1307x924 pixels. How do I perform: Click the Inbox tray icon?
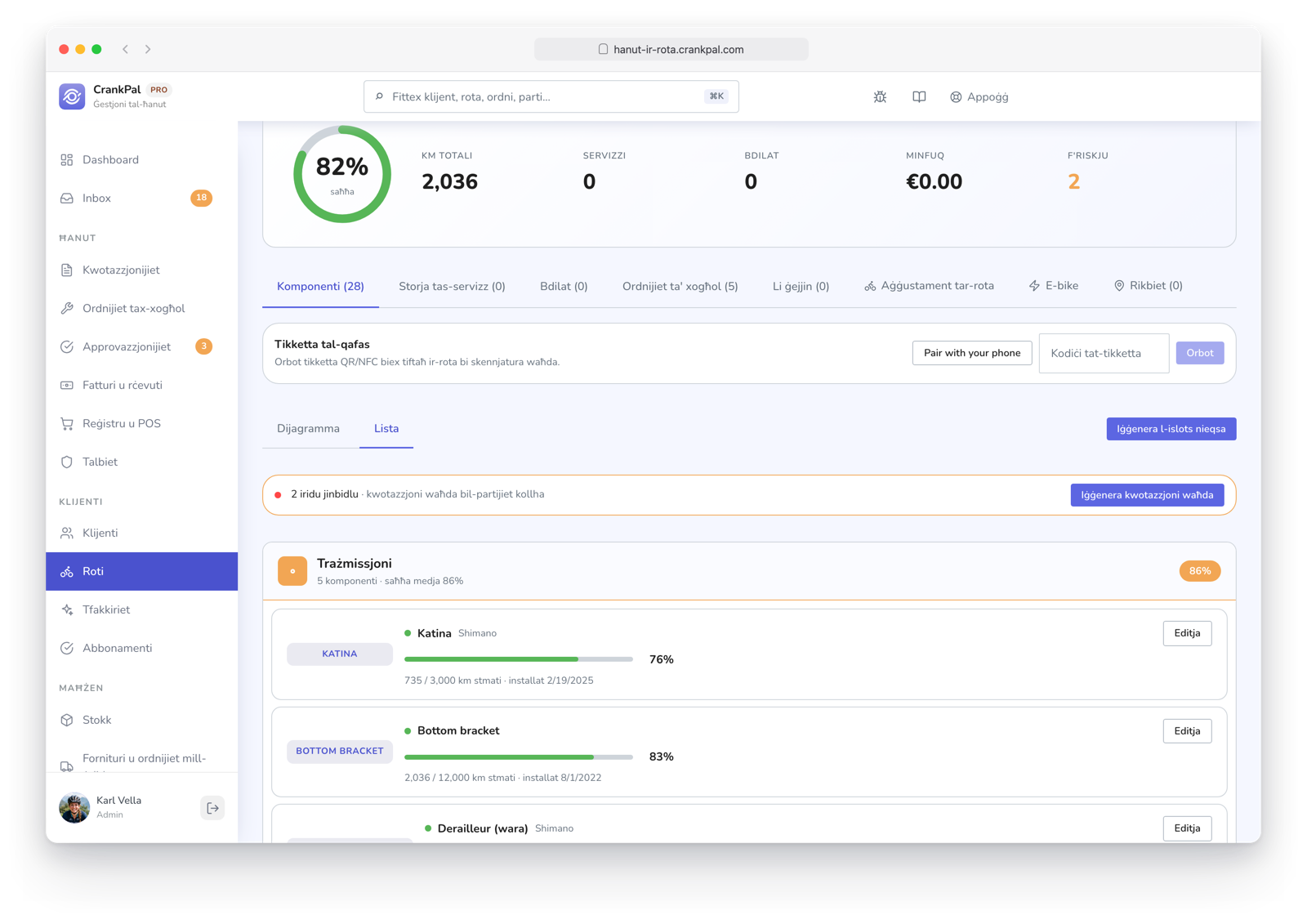(x=67, y=199)
